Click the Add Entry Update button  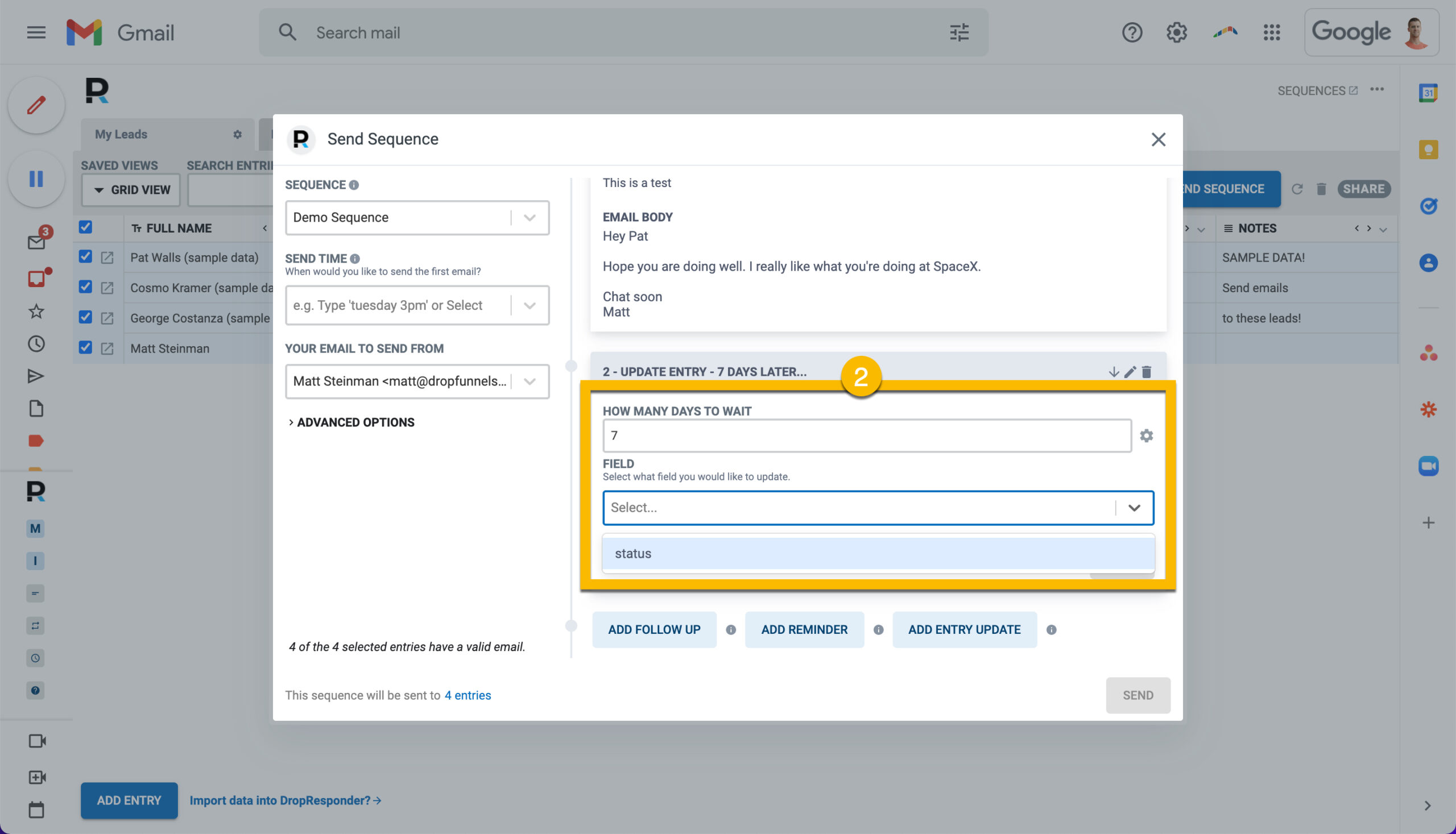[965, 629]
